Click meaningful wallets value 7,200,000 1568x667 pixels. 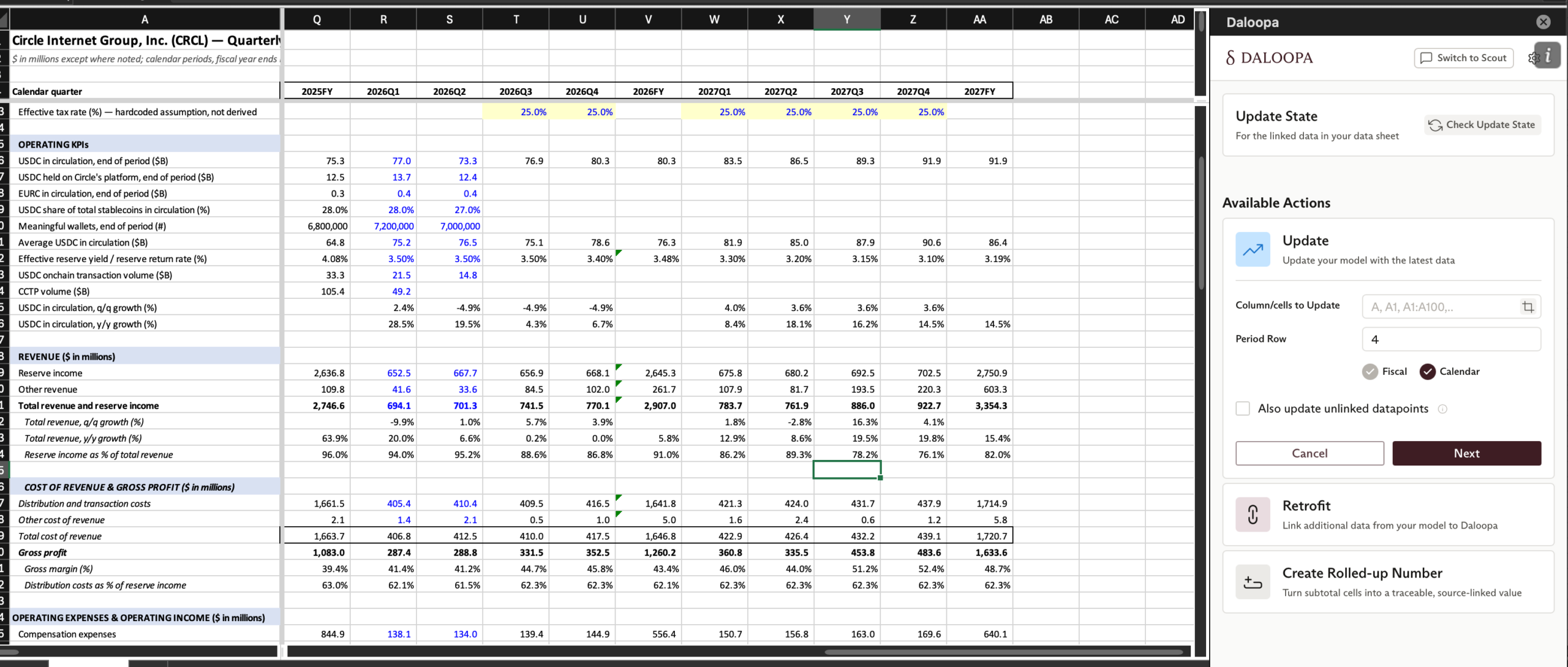coord(394,226)
